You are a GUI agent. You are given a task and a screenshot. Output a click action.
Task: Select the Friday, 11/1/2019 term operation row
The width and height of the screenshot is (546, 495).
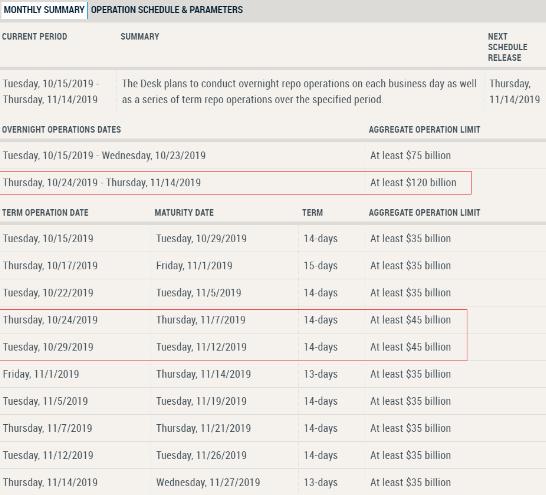(x=273, y=374)
